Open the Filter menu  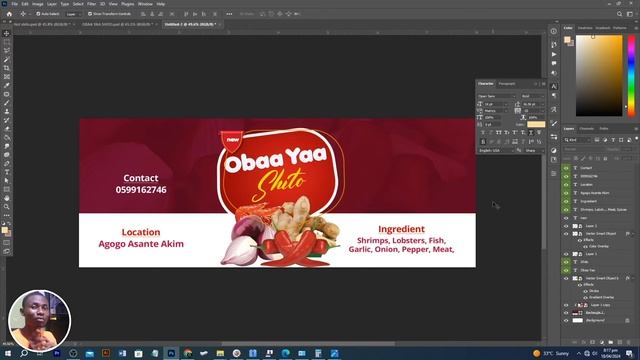(x=91, y=4)
